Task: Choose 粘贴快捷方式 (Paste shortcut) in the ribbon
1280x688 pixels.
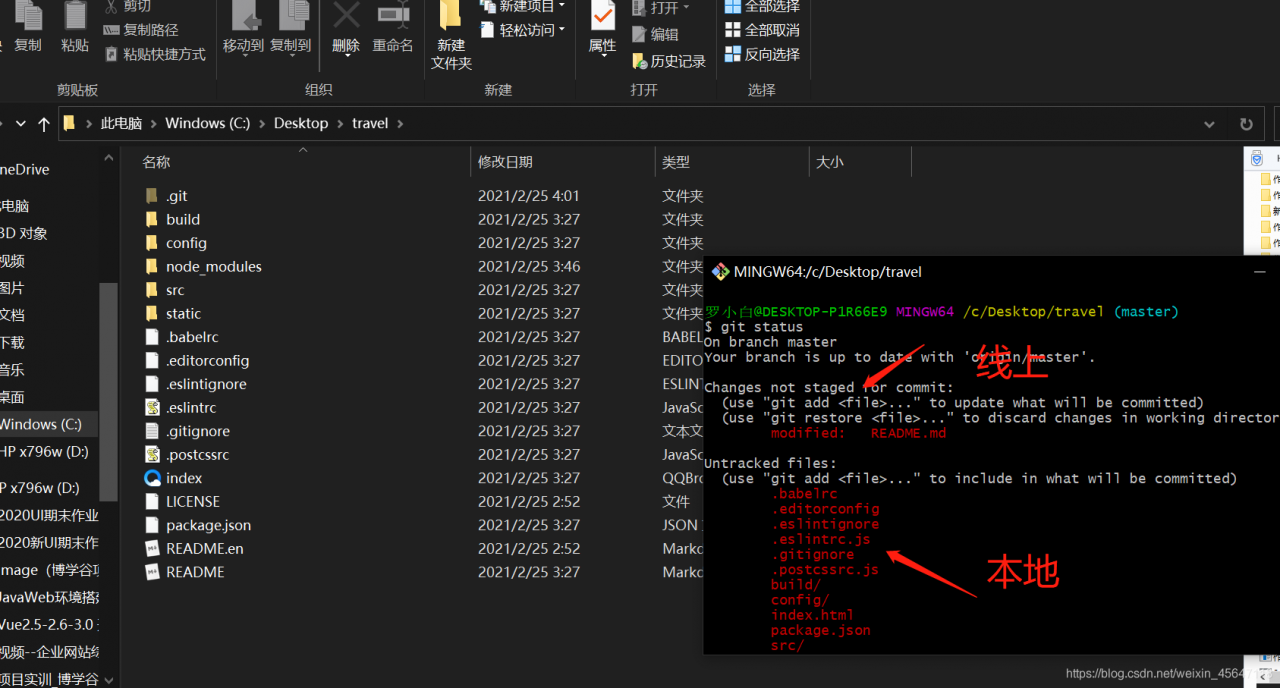Action: tap(155, 54)
